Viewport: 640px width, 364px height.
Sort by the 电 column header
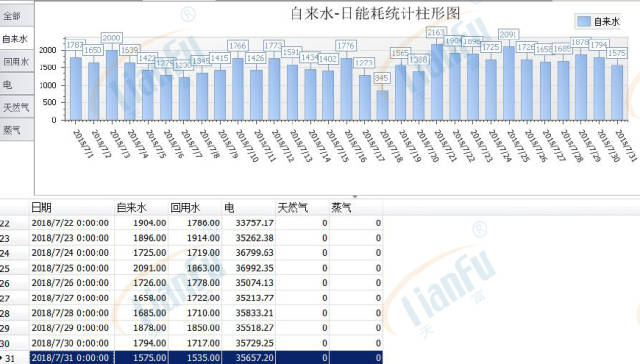[249, 208]
